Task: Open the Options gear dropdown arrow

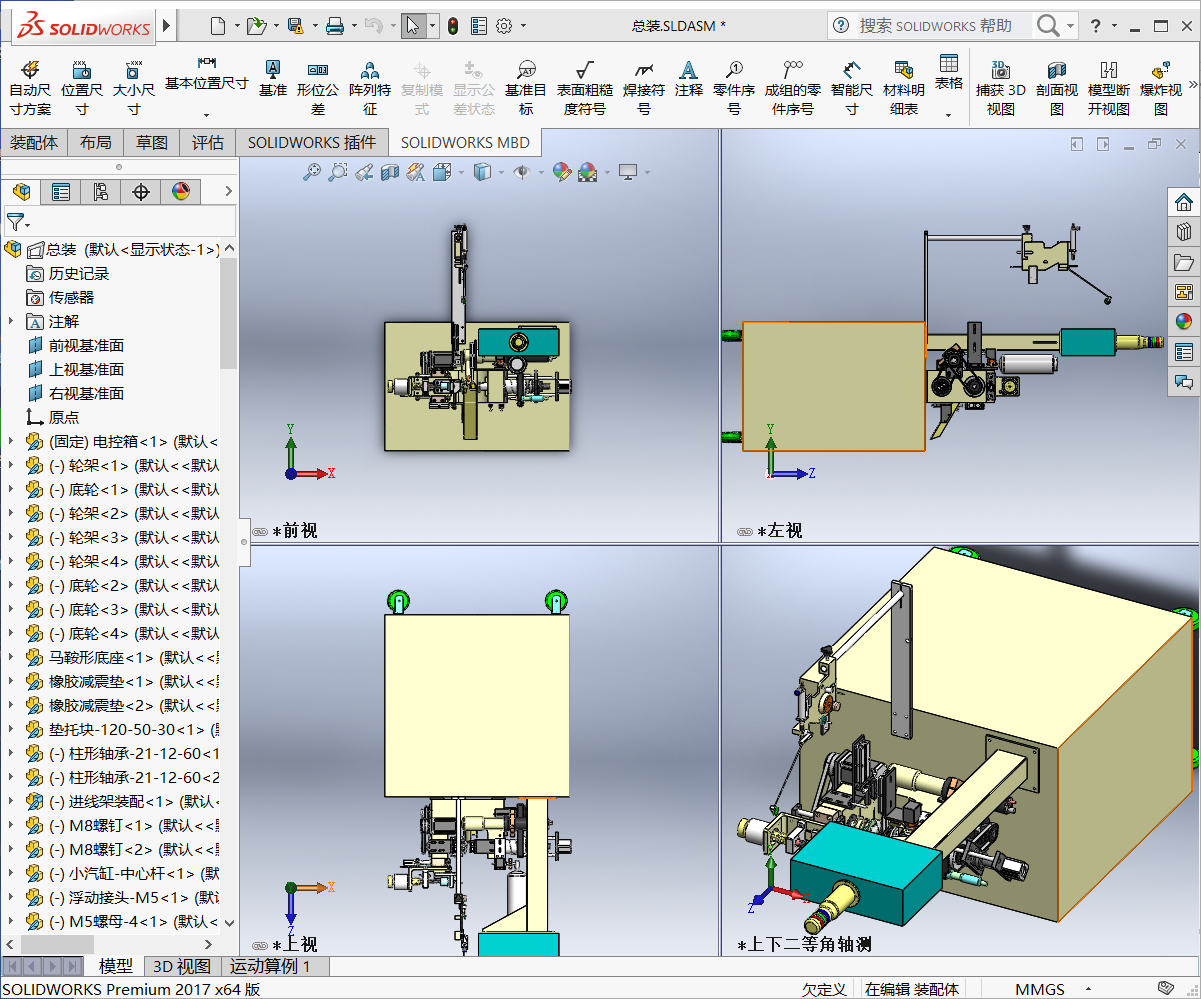Action: coord(523,26)
